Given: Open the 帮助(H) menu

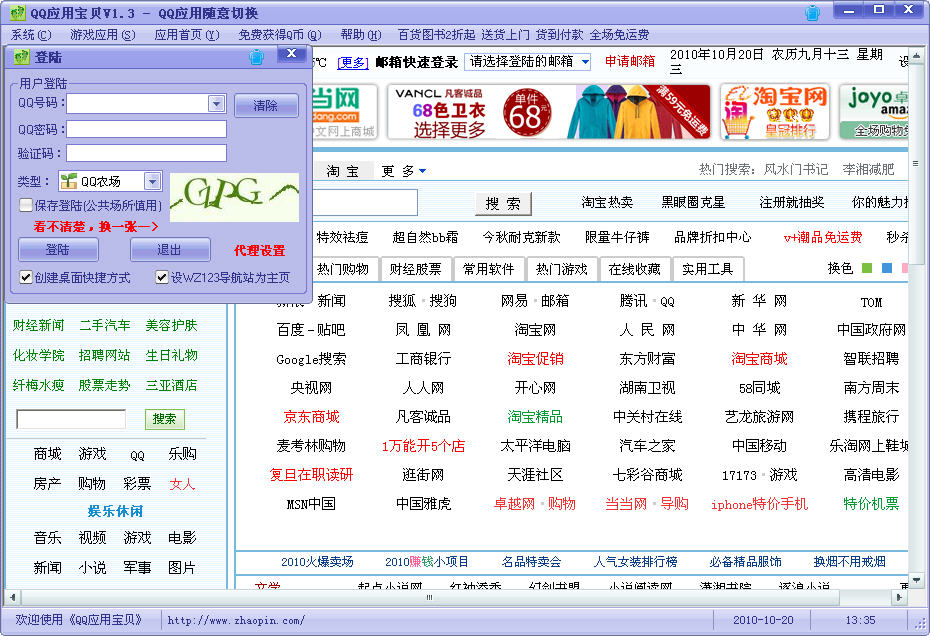Looking at the screenshot, I should coord(361,35).
